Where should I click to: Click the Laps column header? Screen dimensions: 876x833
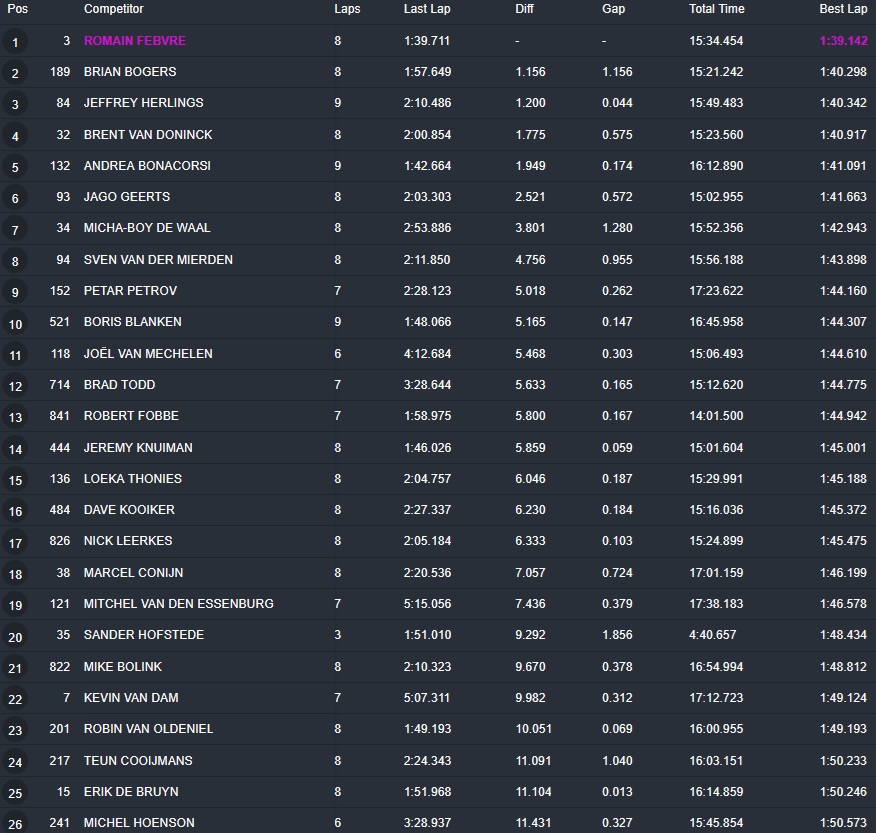(x=347, y=9)
